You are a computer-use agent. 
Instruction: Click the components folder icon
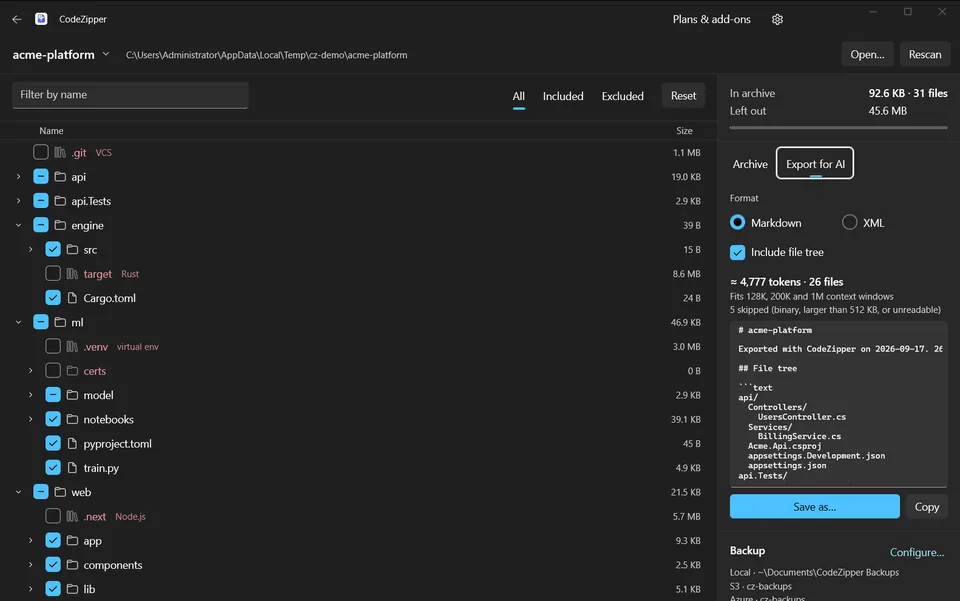pyautogui.click(x=72, y=565)
